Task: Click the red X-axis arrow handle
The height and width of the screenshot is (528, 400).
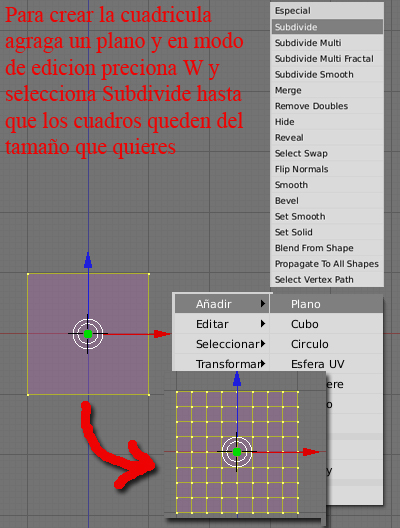Action: tap(162, 334)
